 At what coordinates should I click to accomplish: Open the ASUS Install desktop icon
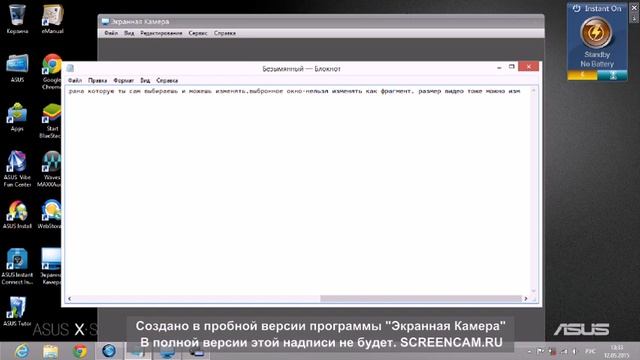[x=17, y=214]
